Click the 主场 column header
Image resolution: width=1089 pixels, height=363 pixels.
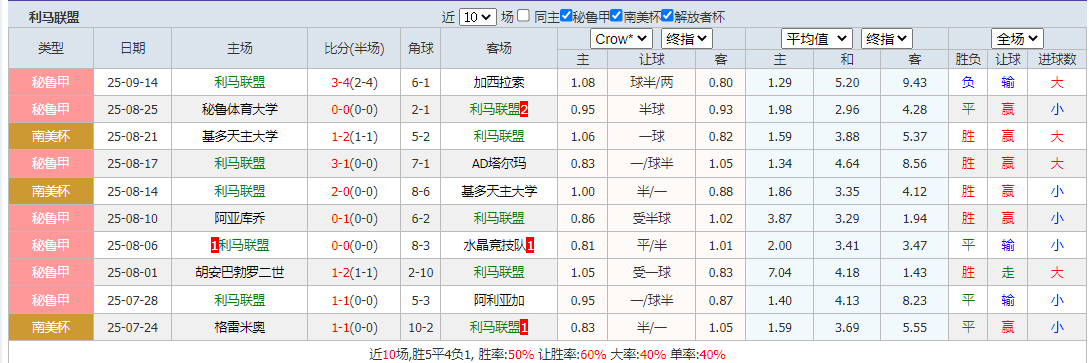(240, 48)
